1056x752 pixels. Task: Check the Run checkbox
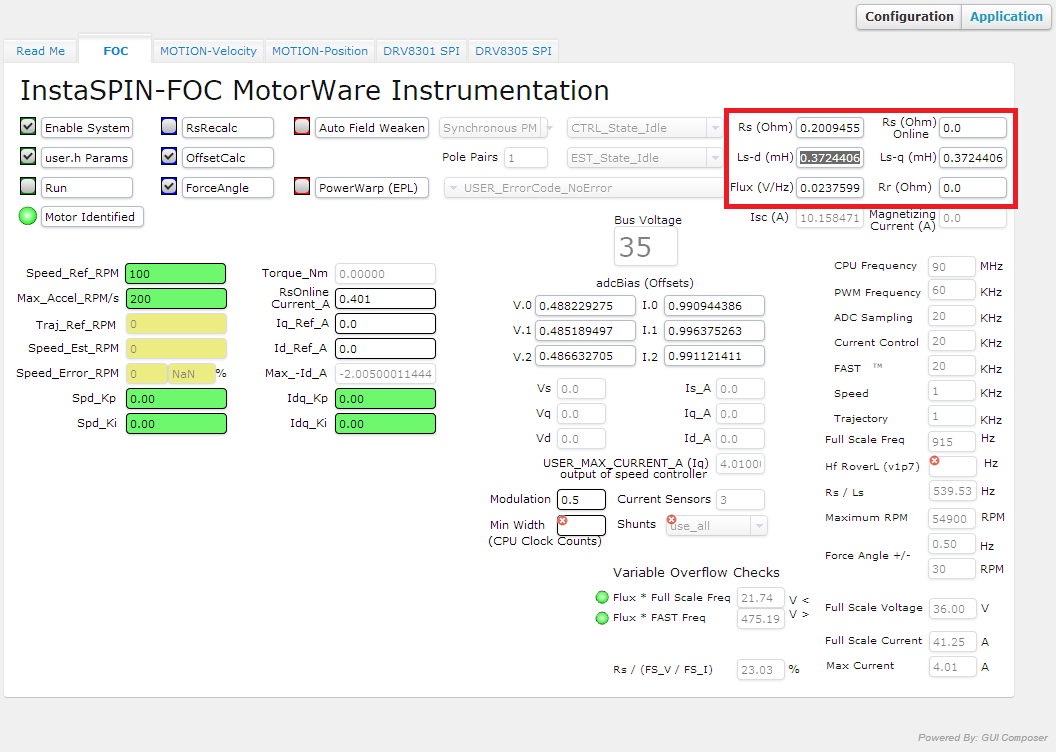click(x=28, y=186)
